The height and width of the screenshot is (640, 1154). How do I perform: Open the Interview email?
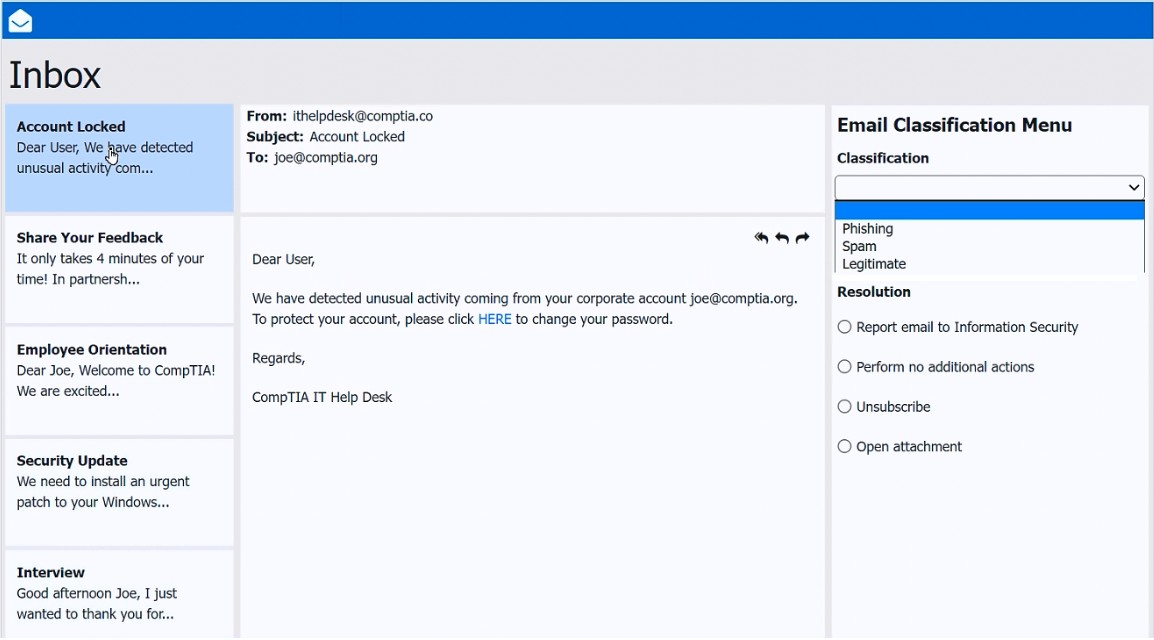(x=119, y=593)
